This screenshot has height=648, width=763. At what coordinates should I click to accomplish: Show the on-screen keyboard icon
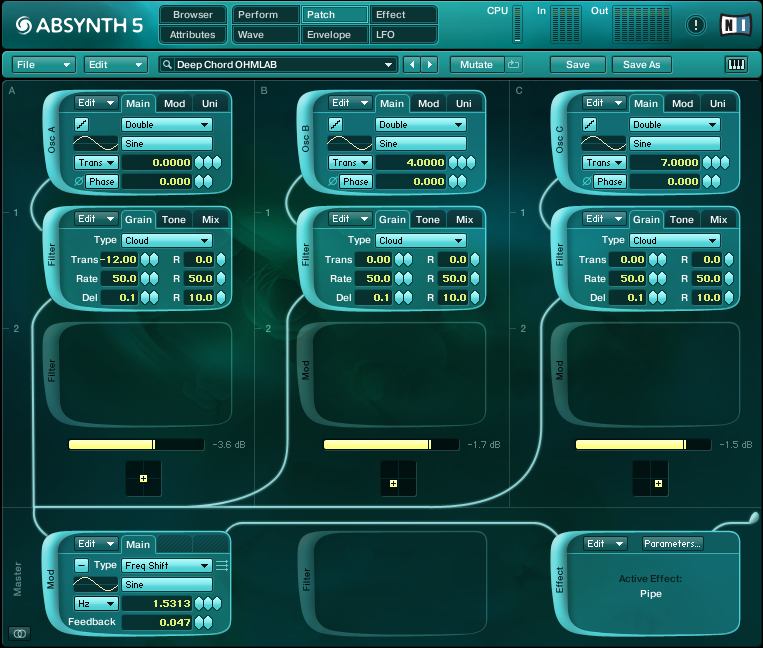(x=736, y=64)
